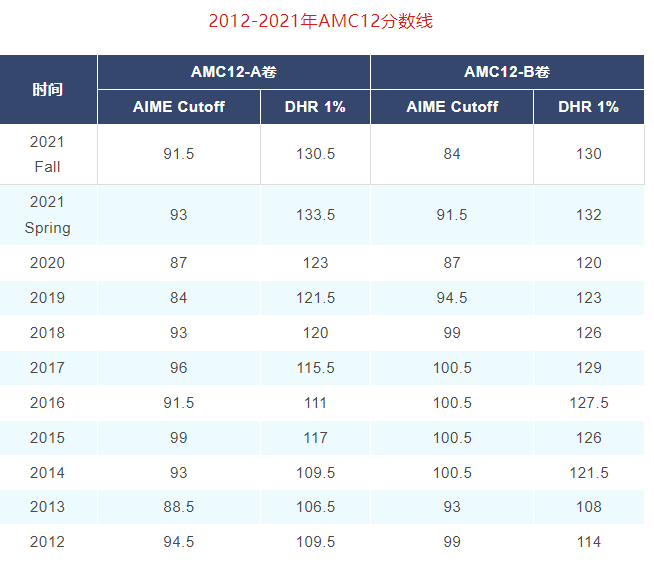The height and width of the screenshot is (566, 654).
Task: Click value 109.5 in the 2012 row
Action: coord(315,542)
